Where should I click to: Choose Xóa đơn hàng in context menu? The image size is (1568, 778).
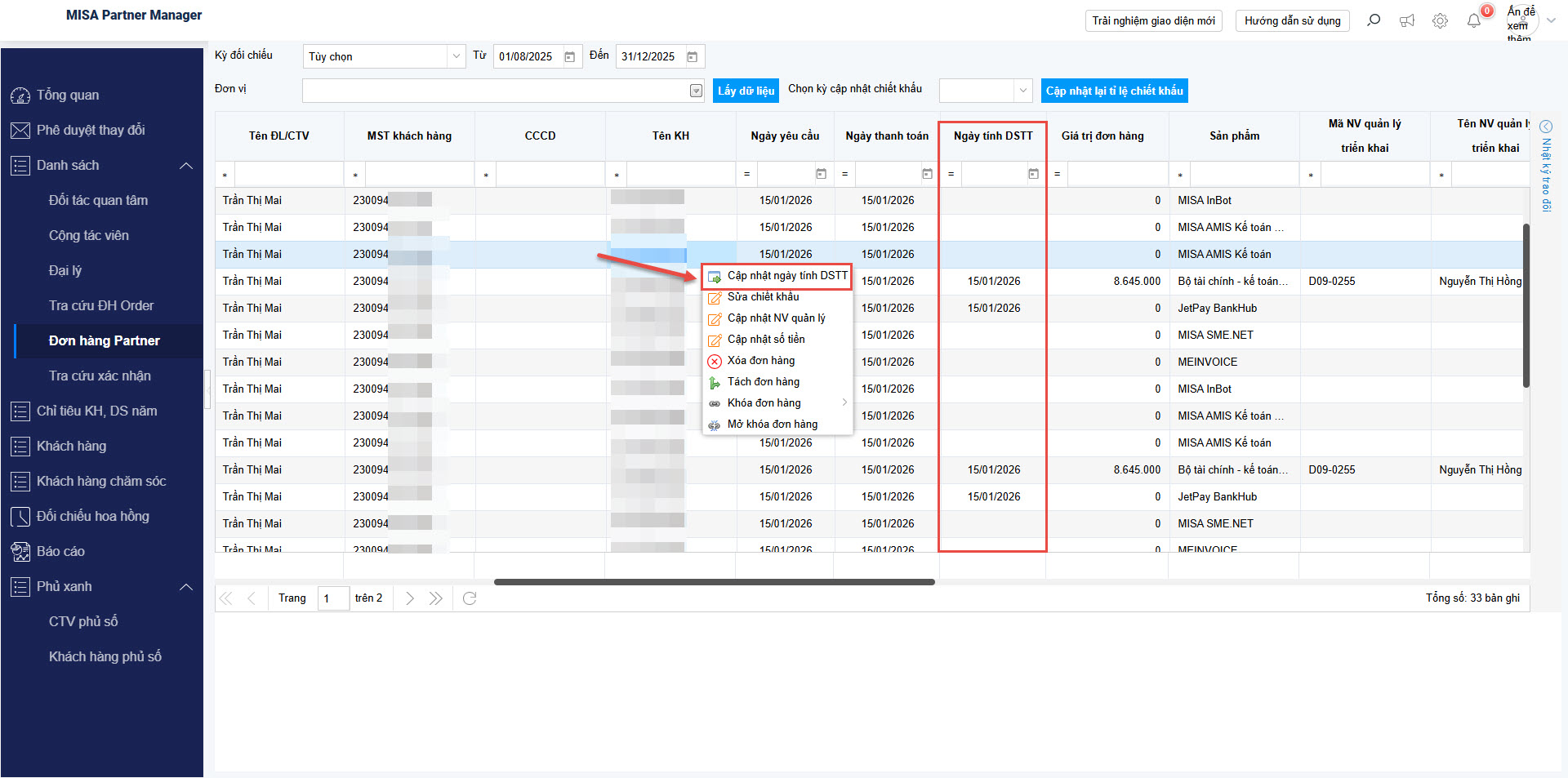760,361
